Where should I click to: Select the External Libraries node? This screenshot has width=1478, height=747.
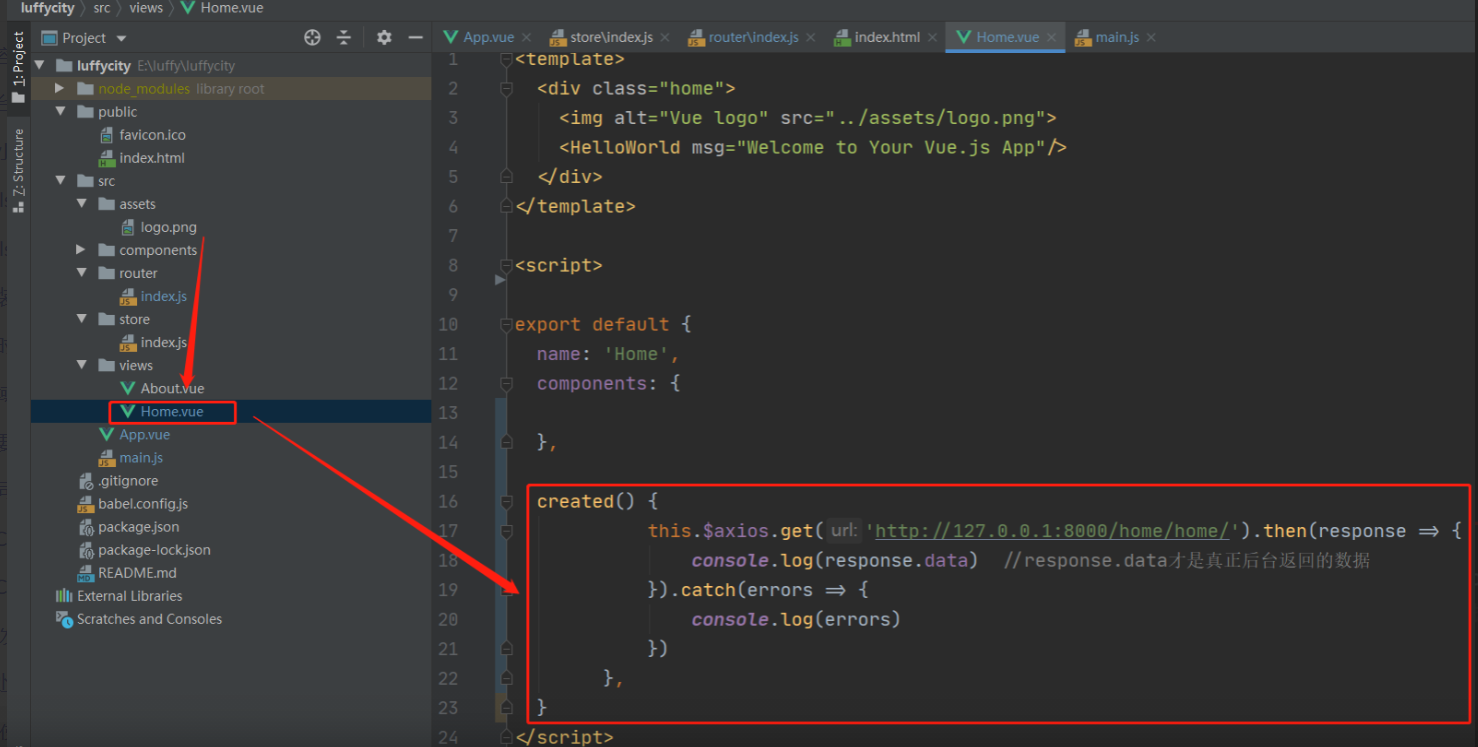(129, 595)
